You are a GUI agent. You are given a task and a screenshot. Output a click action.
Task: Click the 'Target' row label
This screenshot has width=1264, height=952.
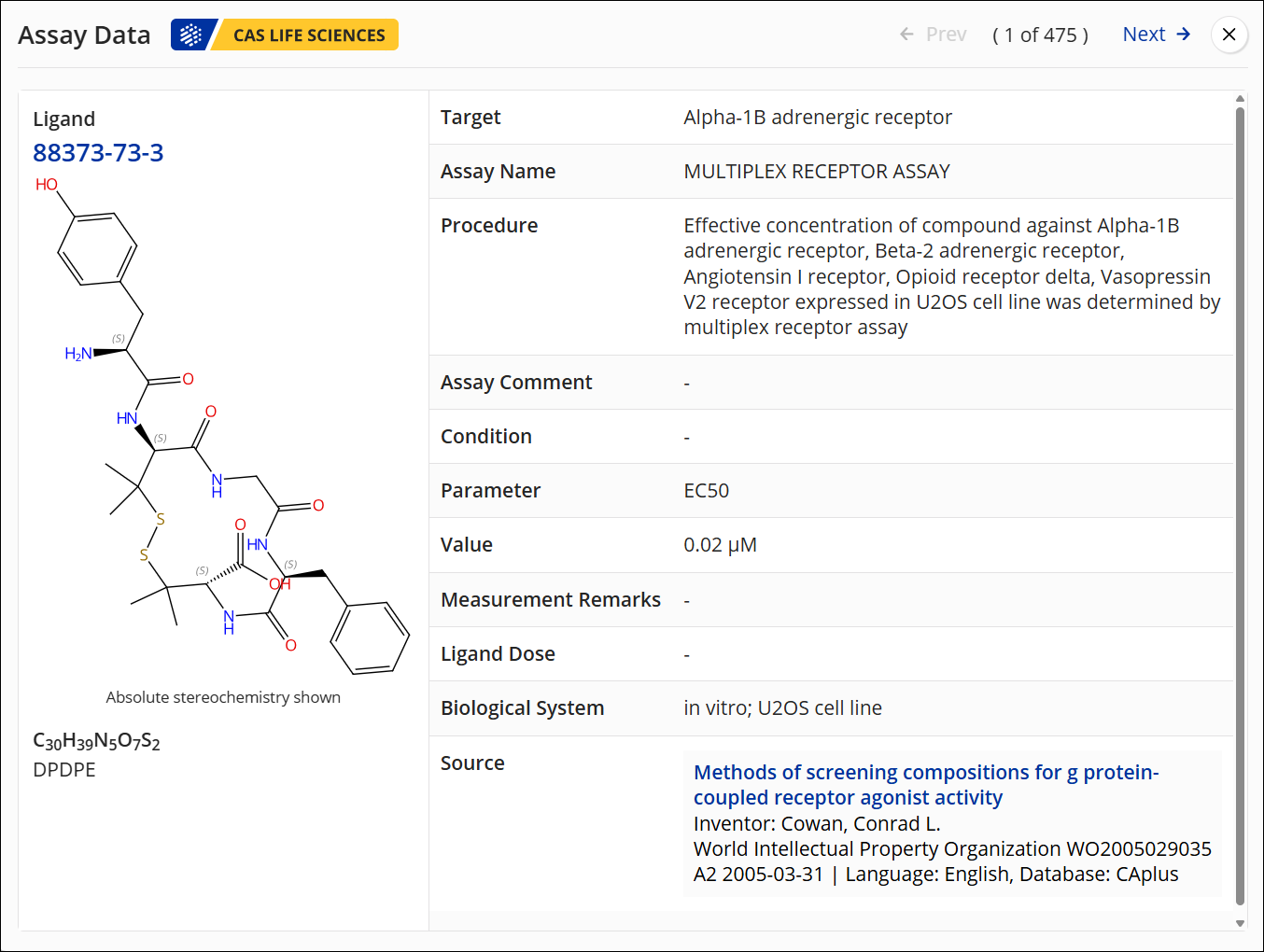click(470, 118)
